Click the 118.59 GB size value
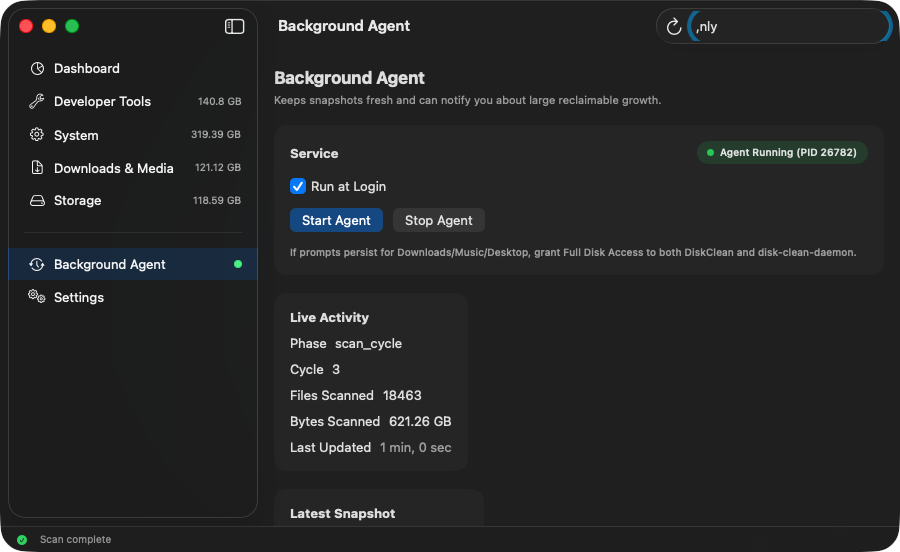 [217, 200]
